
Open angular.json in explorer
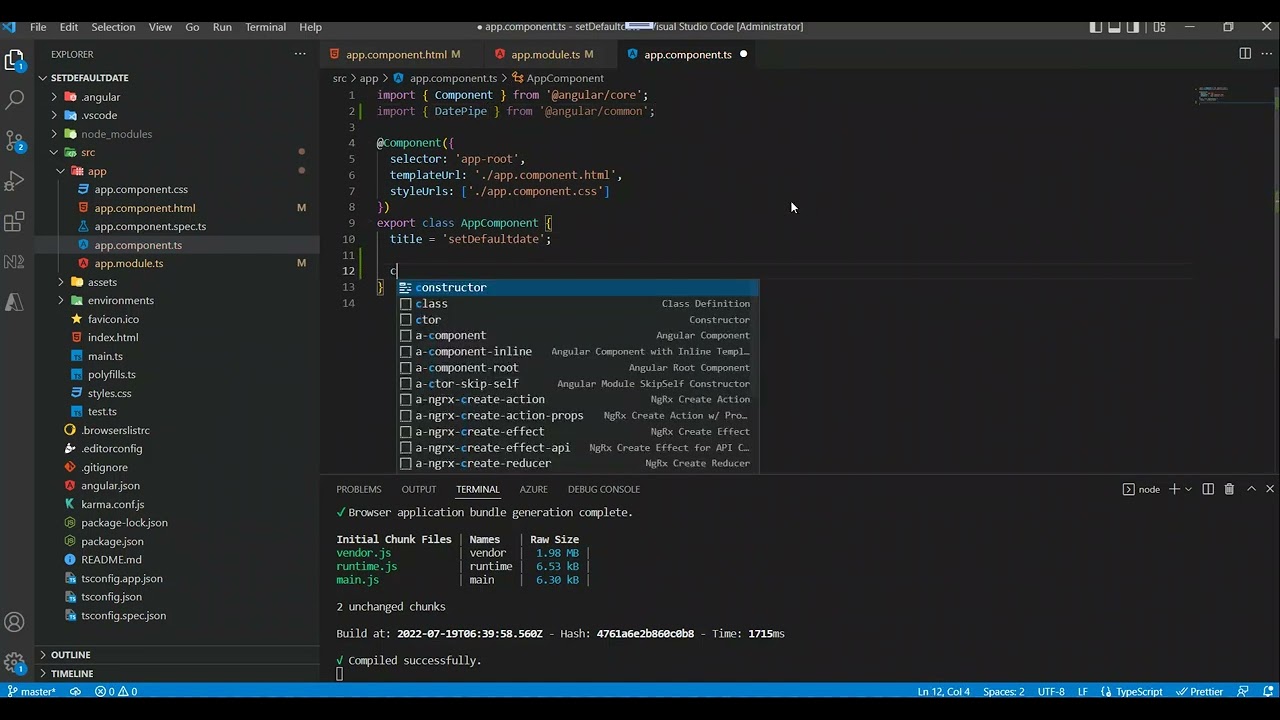110,485
